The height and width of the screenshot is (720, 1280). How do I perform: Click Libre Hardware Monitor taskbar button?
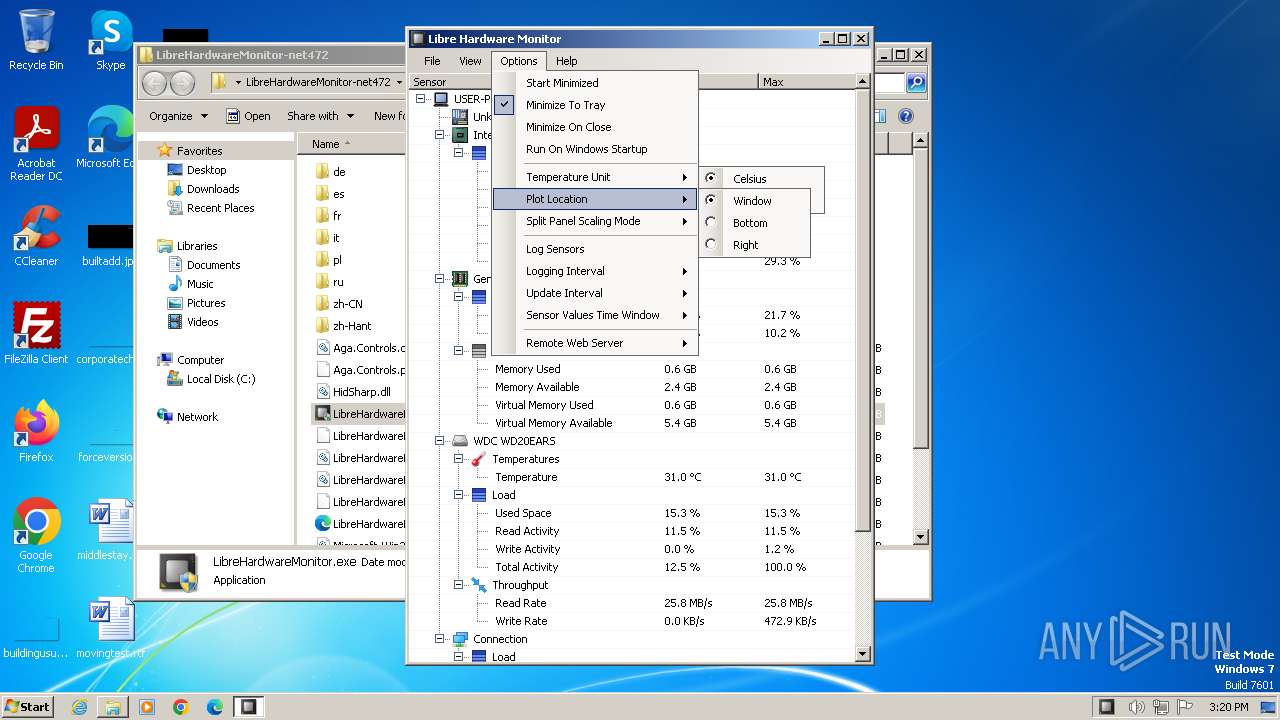coord(248,707)
